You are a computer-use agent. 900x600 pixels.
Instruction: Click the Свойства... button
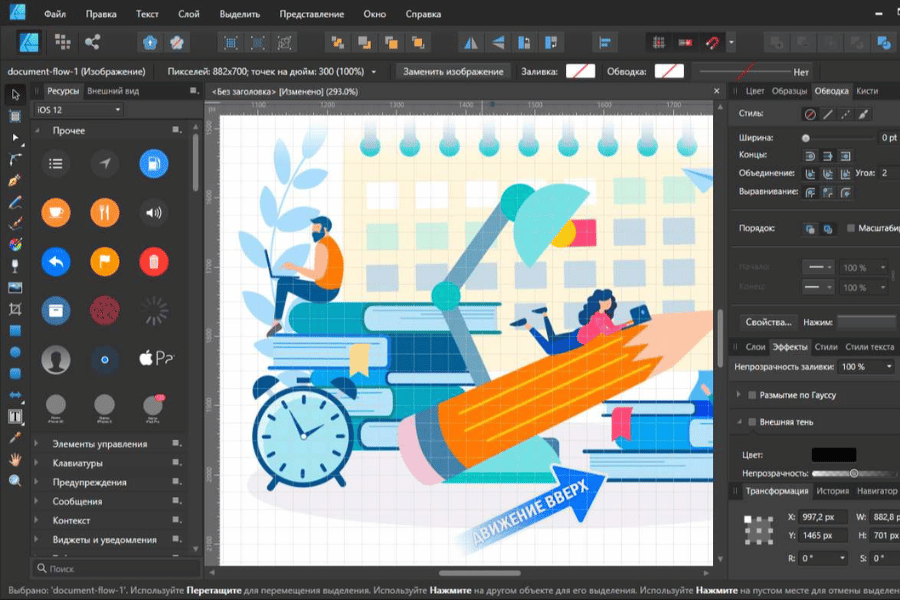(768, 322)
